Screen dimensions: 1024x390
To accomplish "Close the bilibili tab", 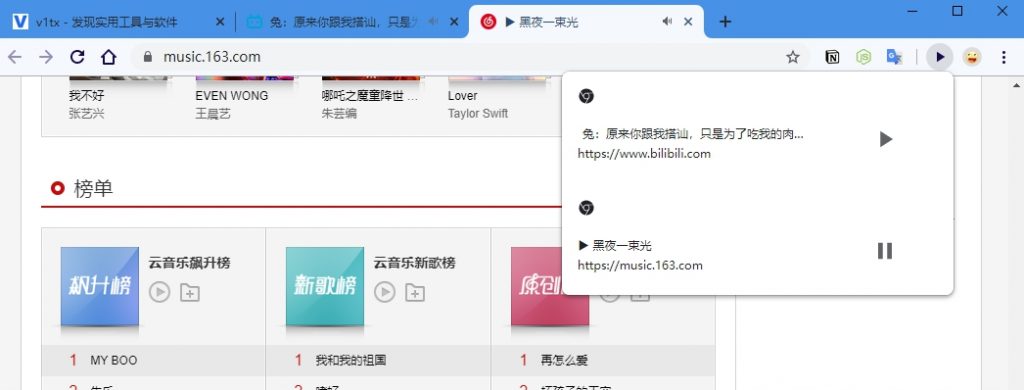I will [455, 22].
